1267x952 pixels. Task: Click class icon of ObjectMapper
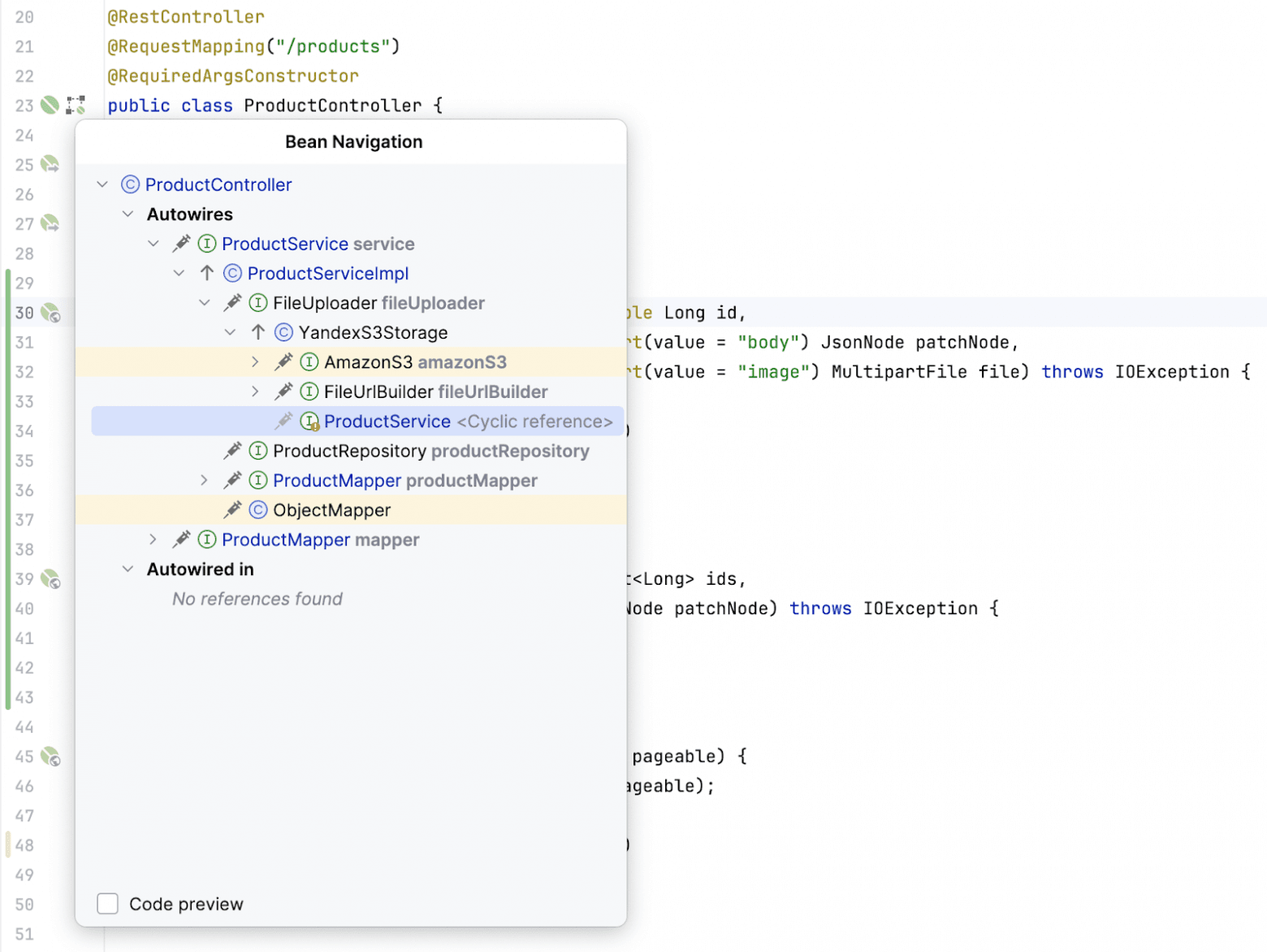point(258,509)
